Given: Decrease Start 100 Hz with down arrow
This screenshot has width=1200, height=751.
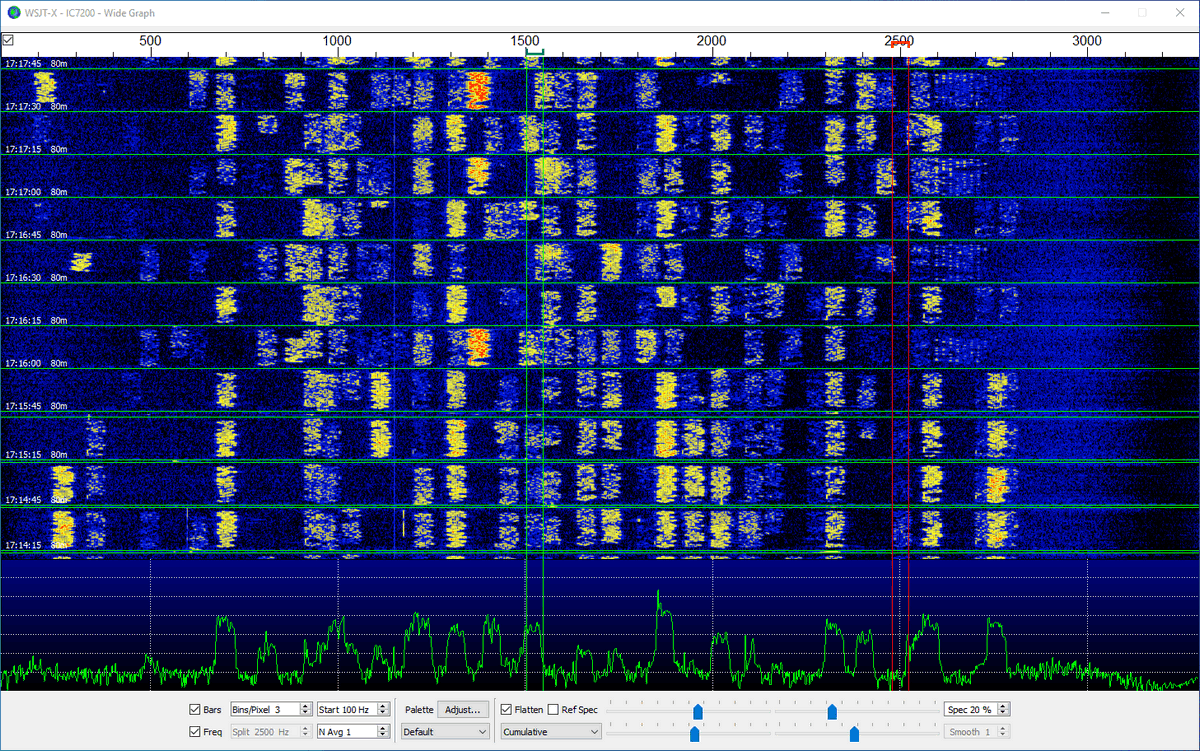Looking at the screenshot, I should pos(384,714).
